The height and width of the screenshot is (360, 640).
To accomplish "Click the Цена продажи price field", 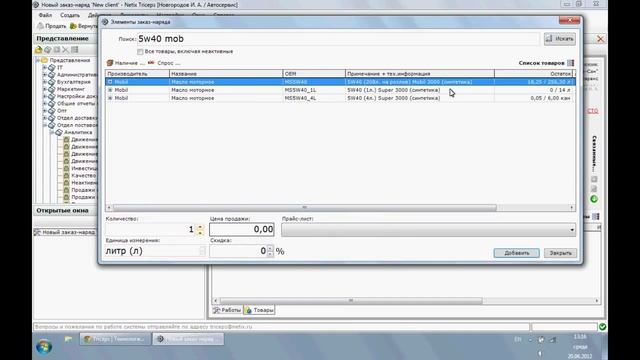I will 242,229.
